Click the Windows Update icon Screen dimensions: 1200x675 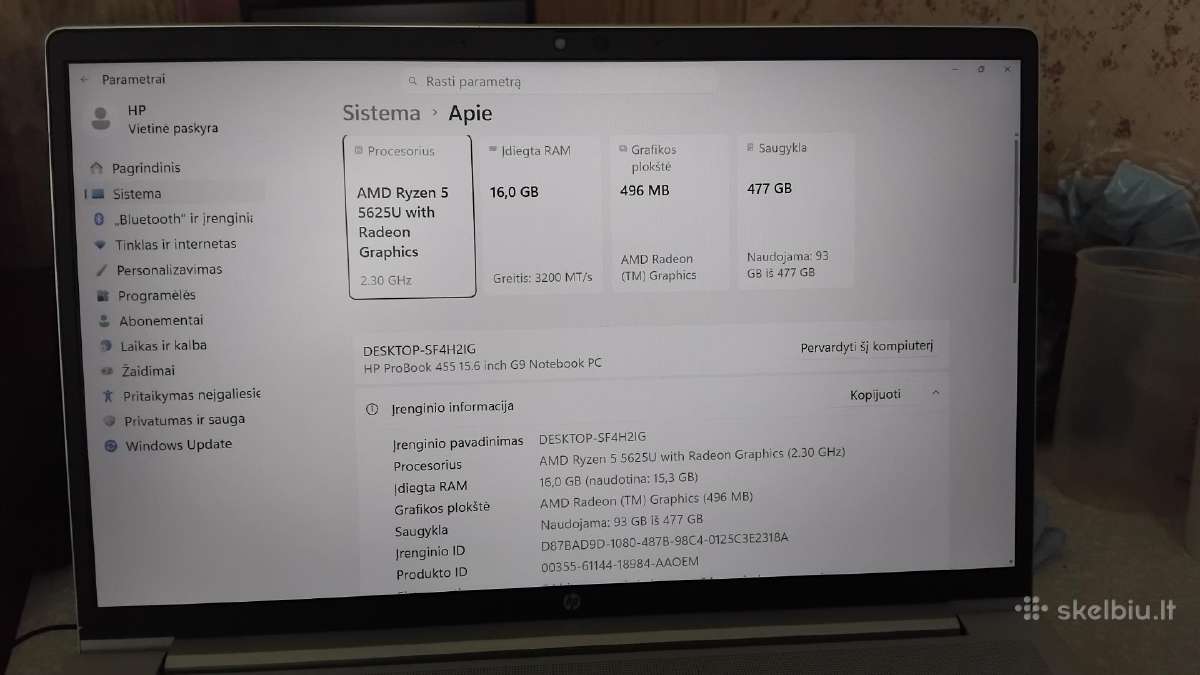pos(111,446)
